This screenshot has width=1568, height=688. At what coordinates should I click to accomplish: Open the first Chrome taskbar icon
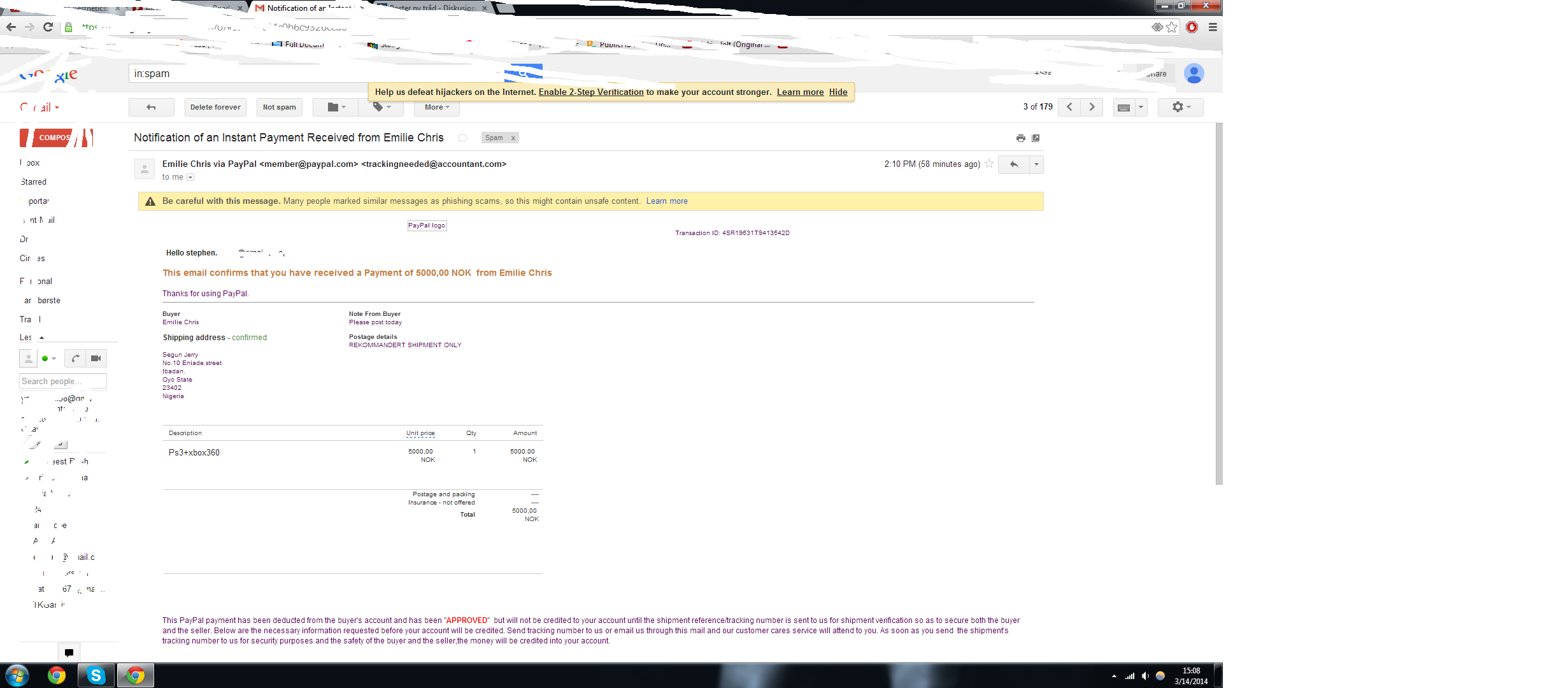coord(57,675)
